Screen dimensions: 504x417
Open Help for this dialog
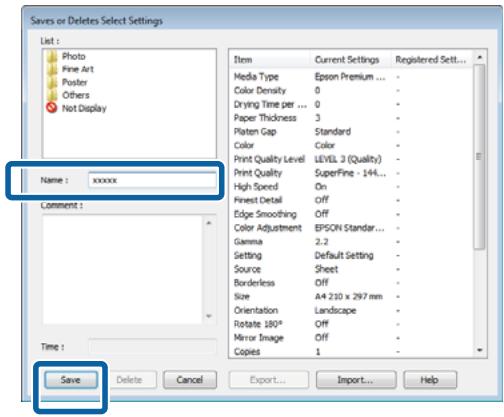[x=430, y=380]
